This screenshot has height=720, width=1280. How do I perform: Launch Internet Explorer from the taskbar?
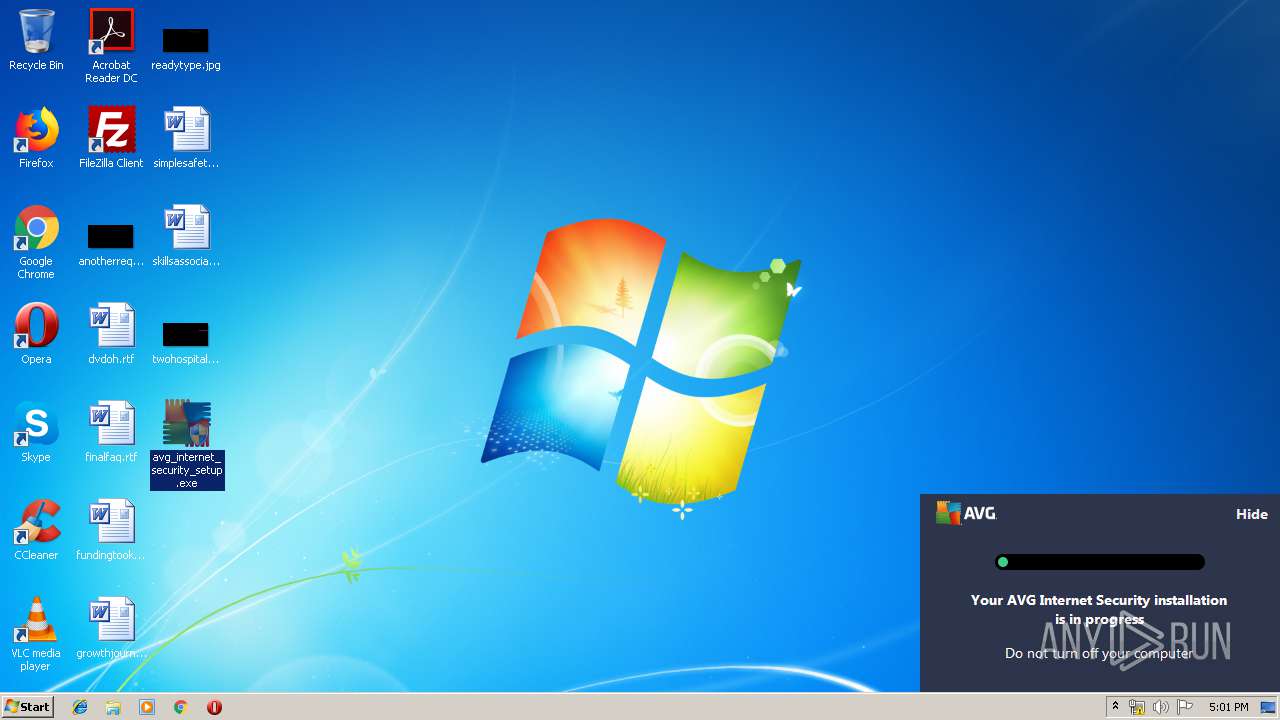tap(80, 707)
